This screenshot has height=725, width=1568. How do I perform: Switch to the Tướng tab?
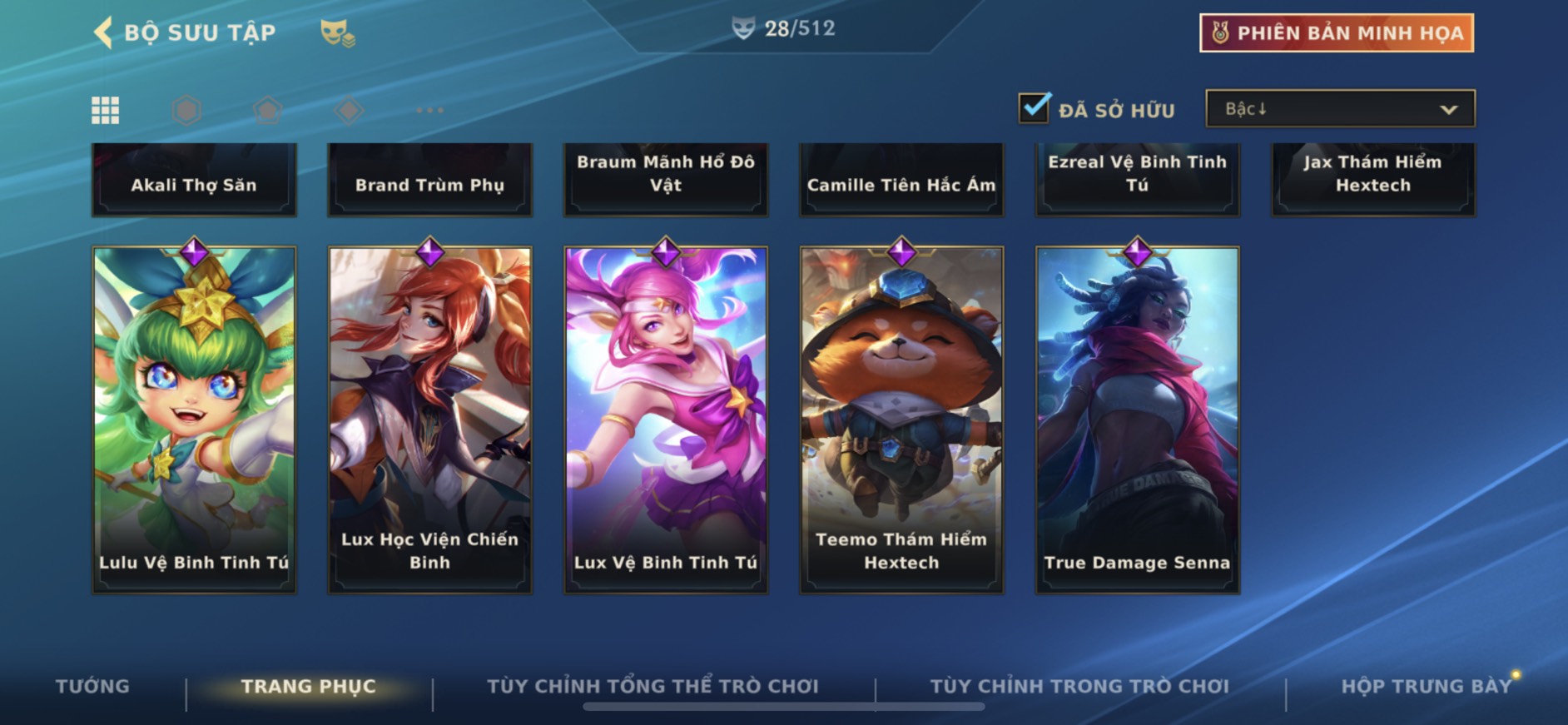tap(92, 687)
